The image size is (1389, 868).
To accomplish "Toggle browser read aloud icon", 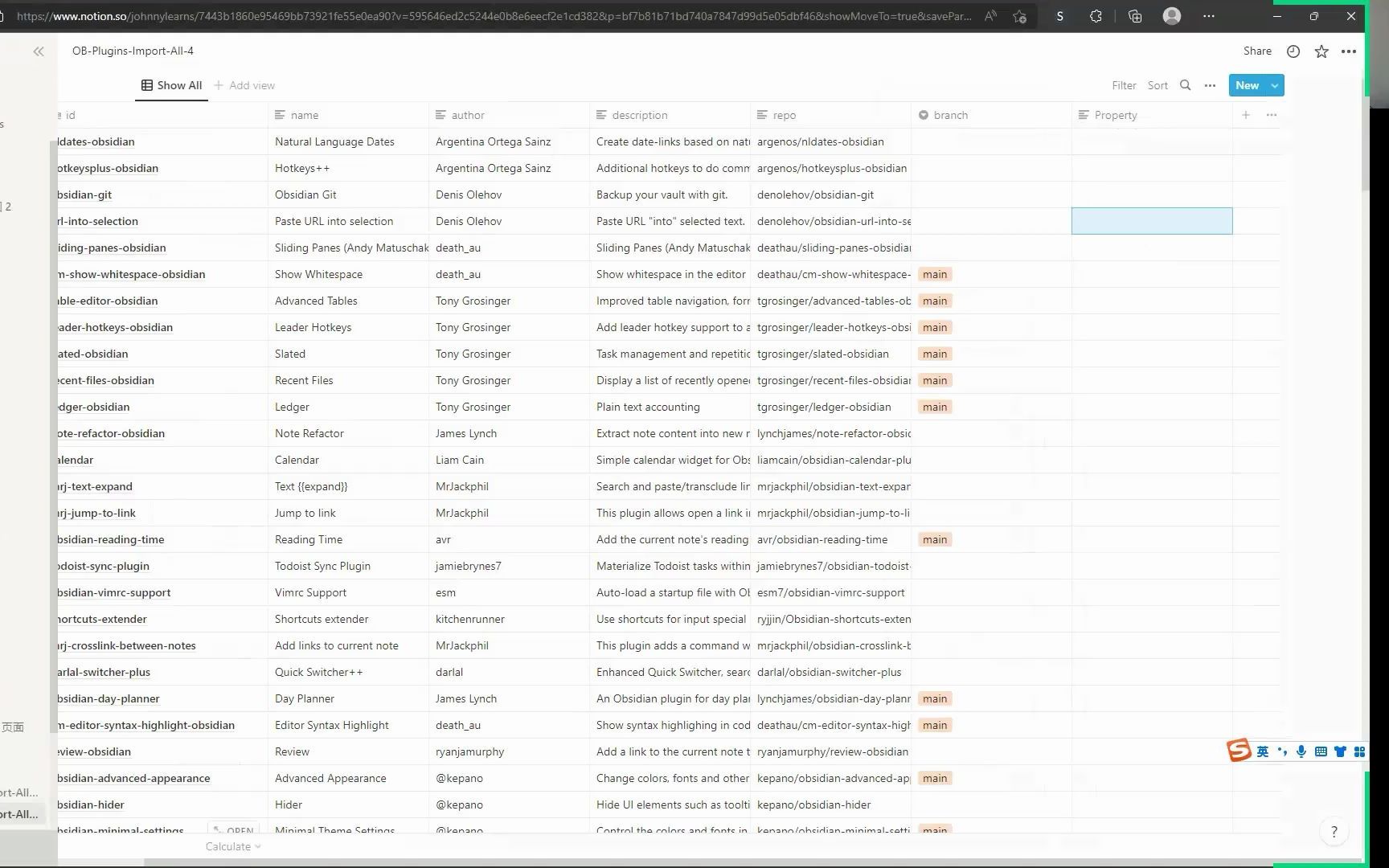I will [x=991, y=16].
